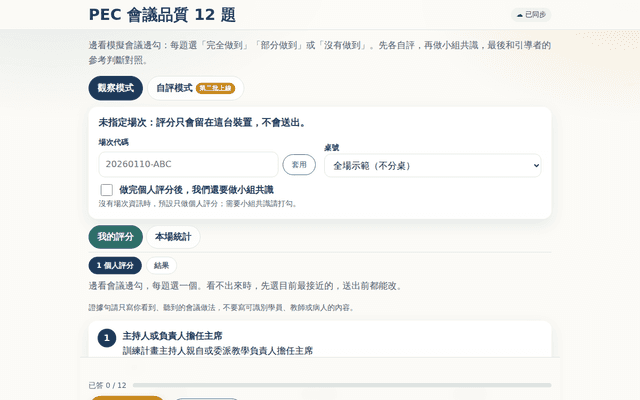Click the label 做完個人評分後，我們還要做小組共識
This screenshot has width=640, height=400.
pyautogui.click(x=196, y=190)
